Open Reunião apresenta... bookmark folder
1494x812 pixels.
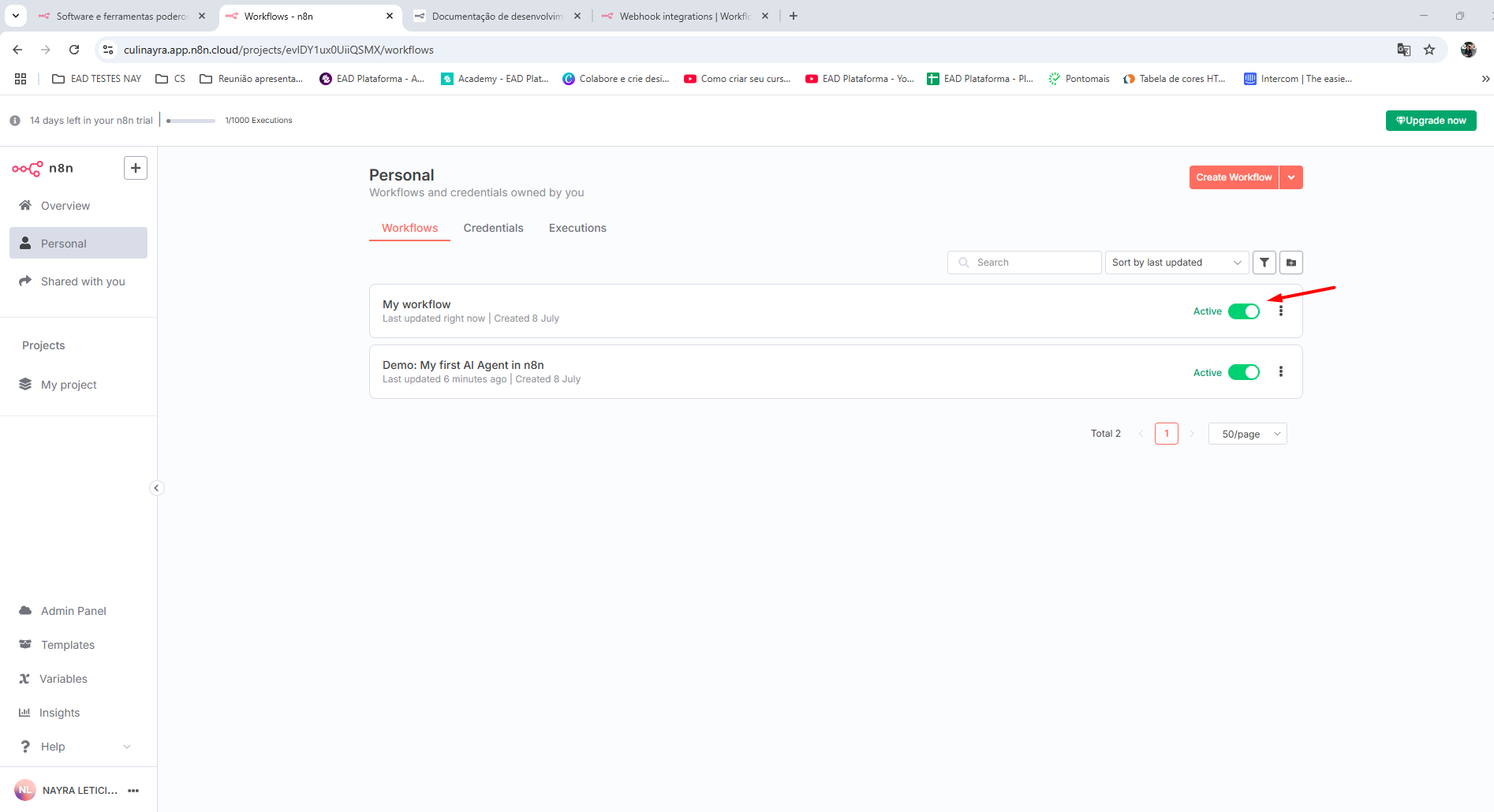pyautogui.click(x=252, y=79)
